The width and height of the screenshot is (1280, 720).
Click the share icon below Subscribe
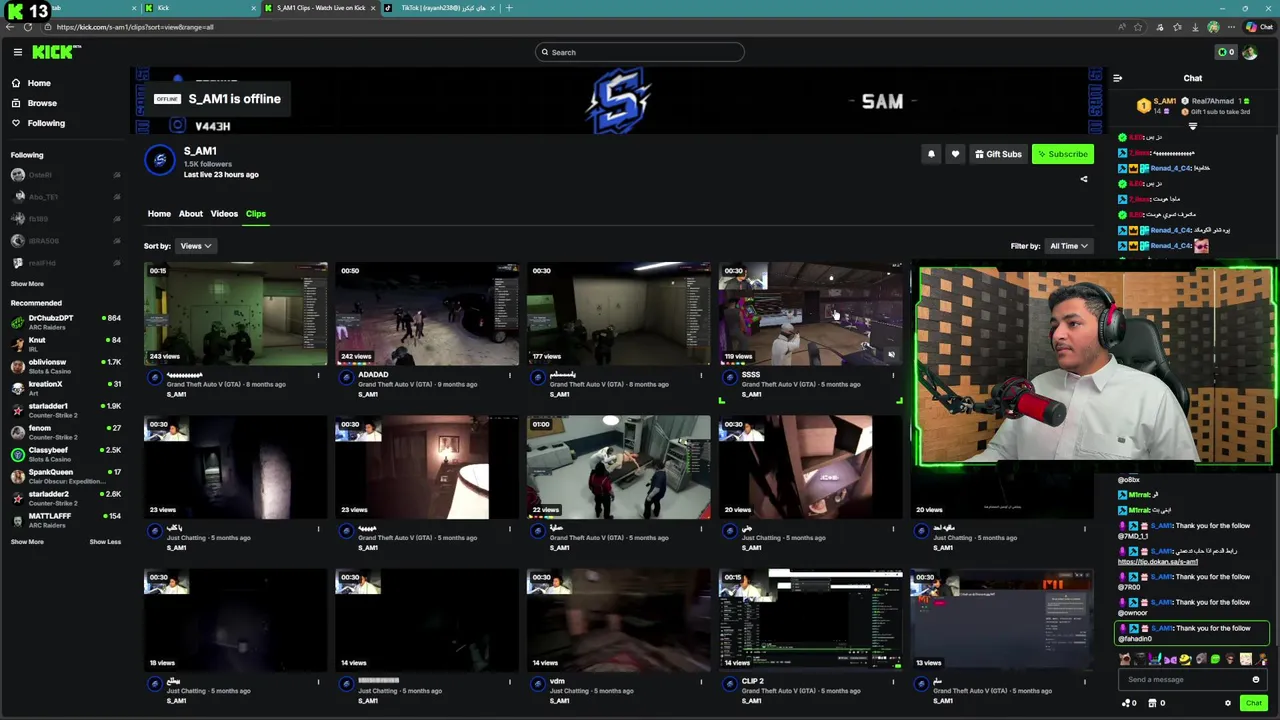click(1083, 180)
